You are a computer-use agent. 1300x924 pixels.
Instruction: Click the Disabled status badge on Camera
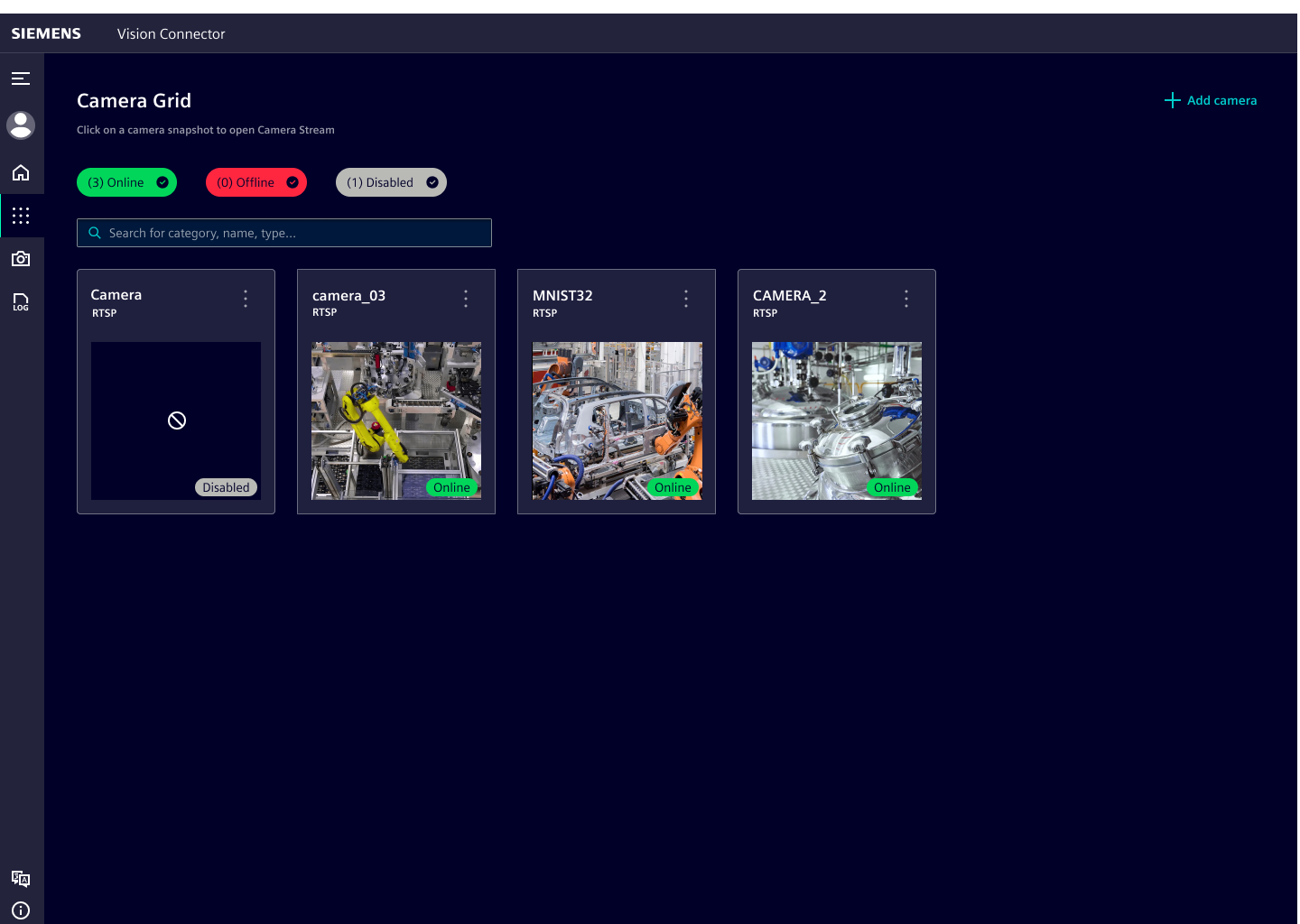226,487
